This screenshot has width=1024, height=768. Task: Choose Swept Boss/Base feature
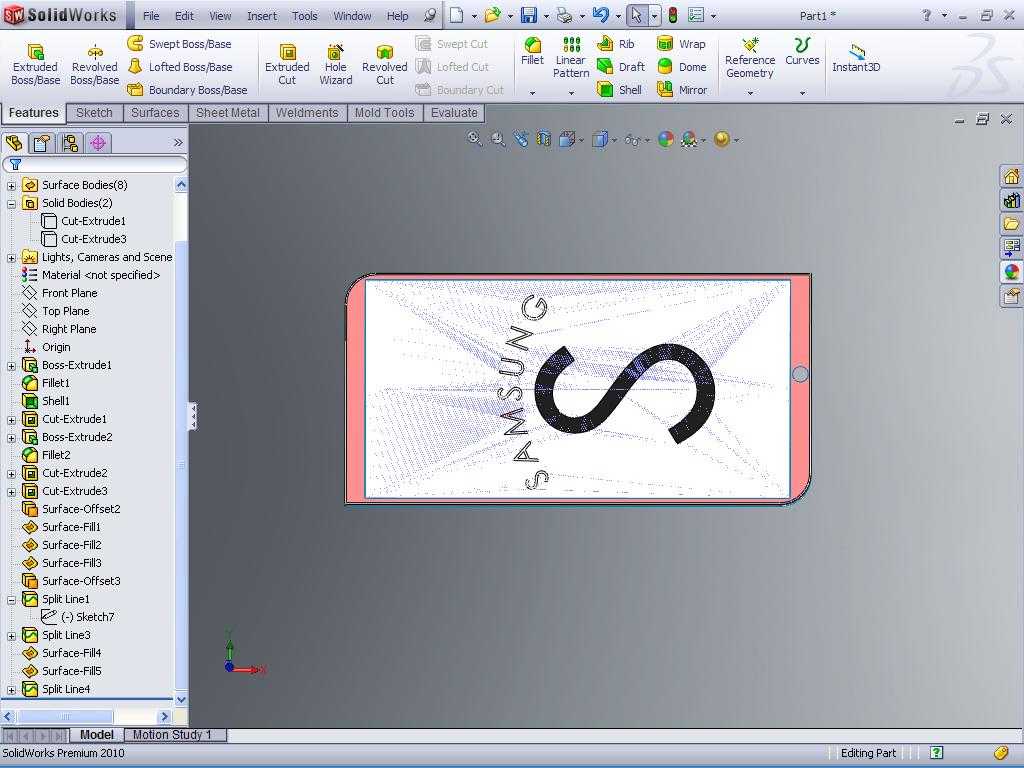(180, 44)
